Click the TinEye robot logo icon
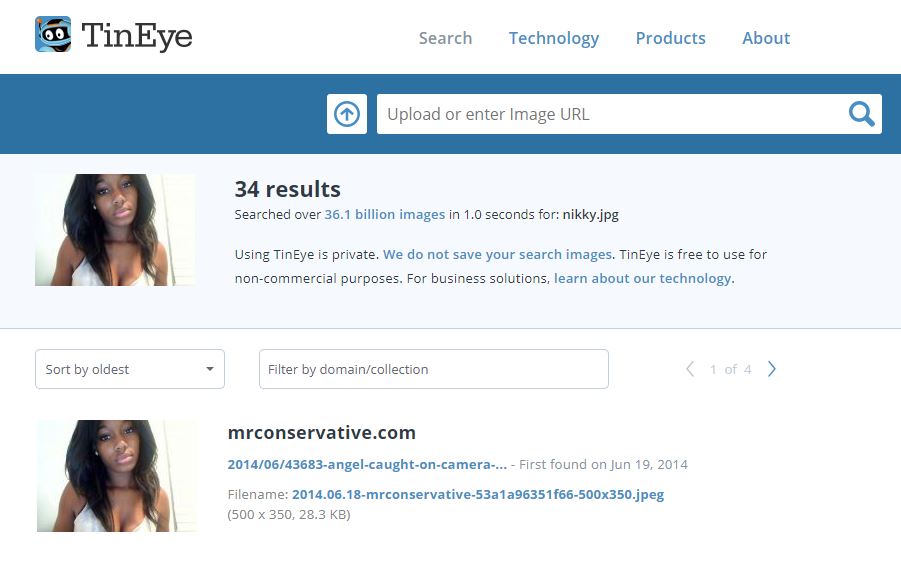Viewport: 901px width, 576px height. coord(53,35)
